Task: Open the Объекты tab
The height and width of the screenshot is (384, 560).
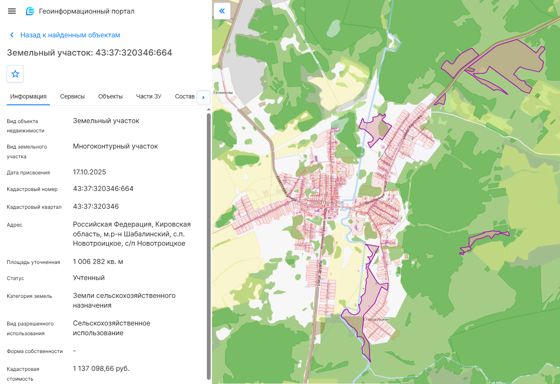Action: coord(110,96)
